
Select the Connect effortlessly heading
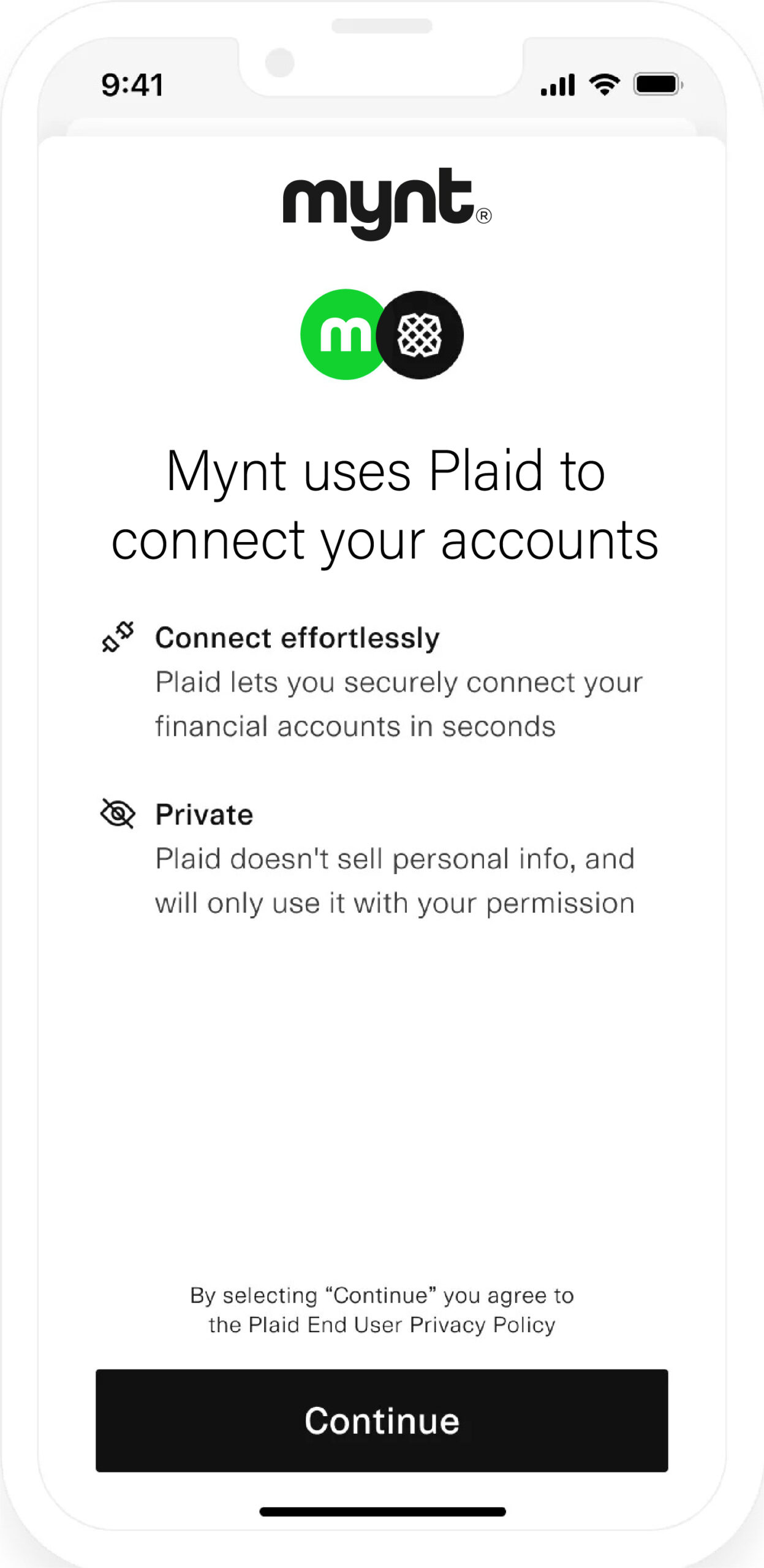tap(297, 638)
